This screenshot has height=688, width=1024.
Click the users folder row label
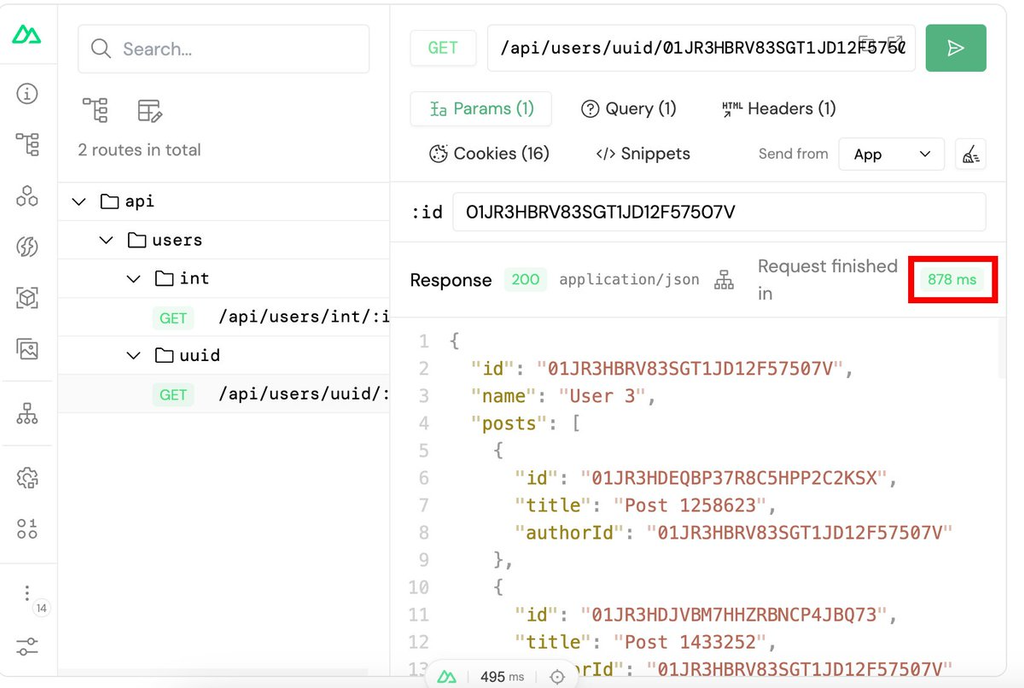coord(177,240)
